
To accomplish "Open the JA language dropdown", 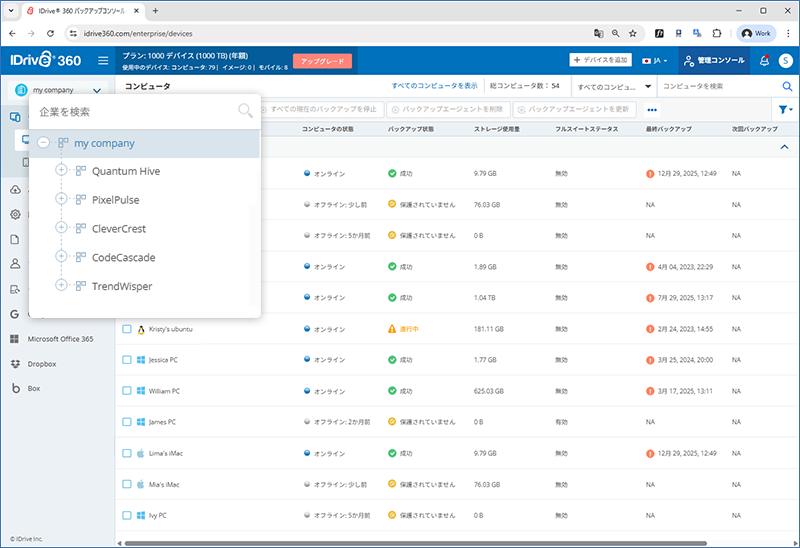I will [x=655, y=61].
